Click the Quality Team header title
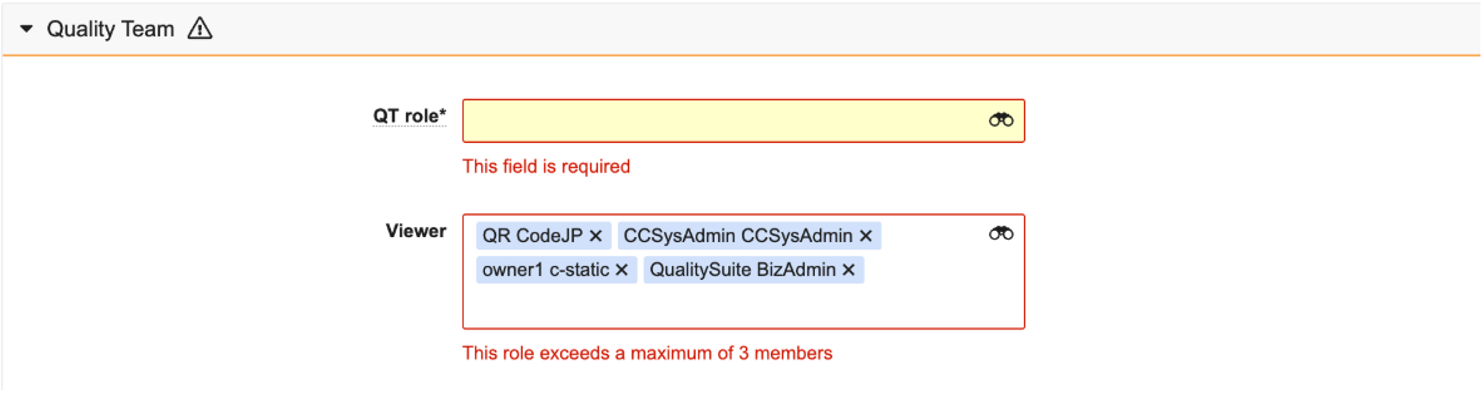The height and width of the screenshot is (404, 1484). [x=111, y=30]
